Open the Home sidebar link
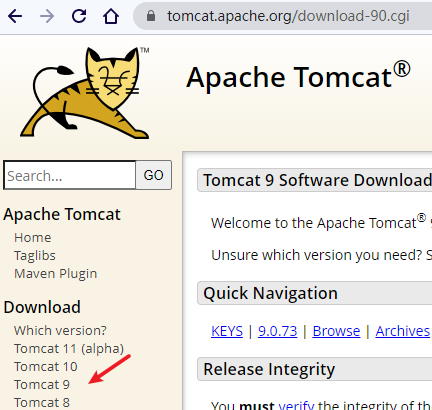This screenshot has width=432, height=410. [x=33, y=238]
